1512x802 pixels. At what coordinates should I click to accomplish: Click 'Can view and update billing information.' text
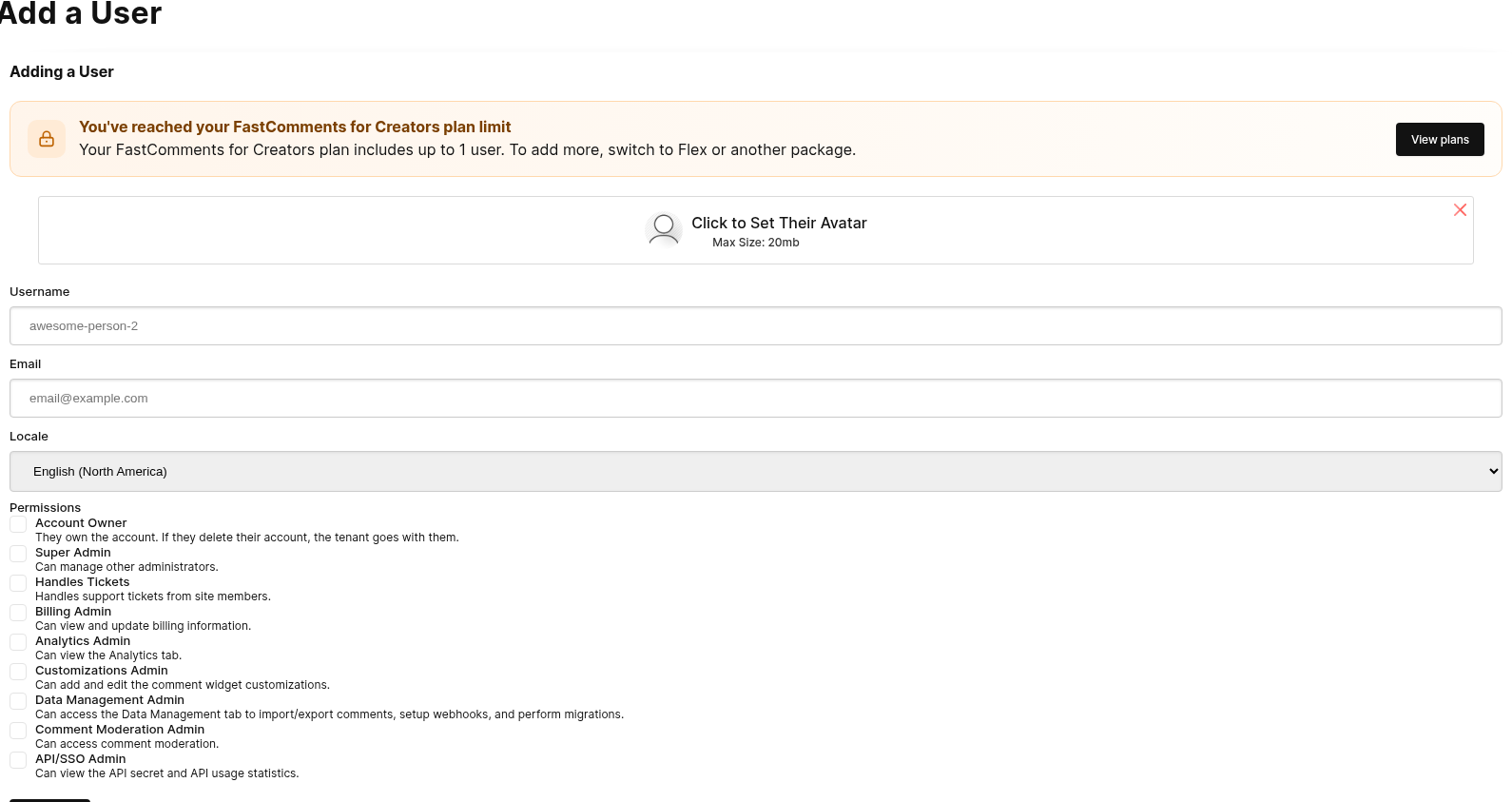(144, 626)
